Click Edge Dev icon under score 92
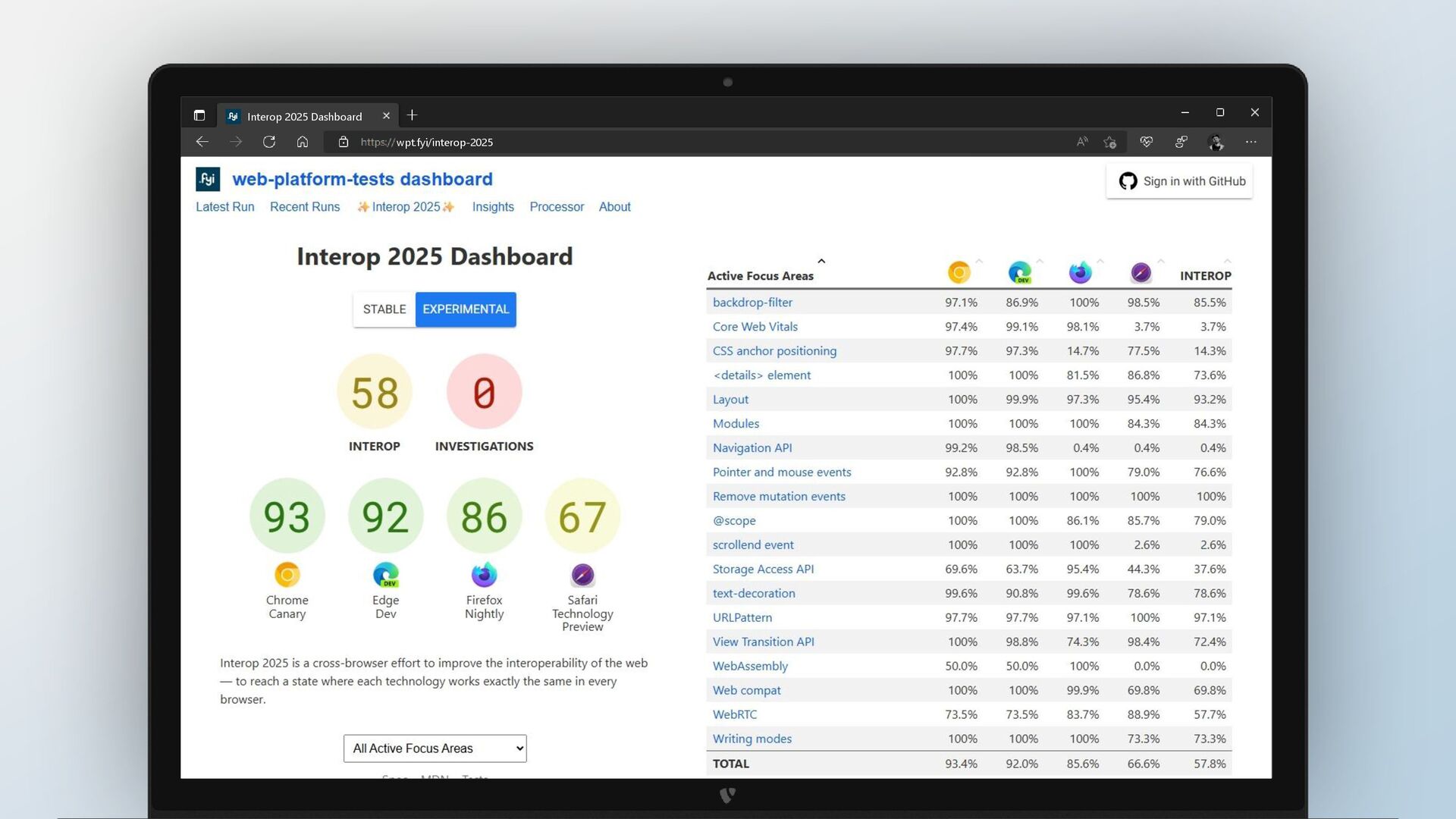The width and height of the screenshot is (1456, 819). (386, 575)
